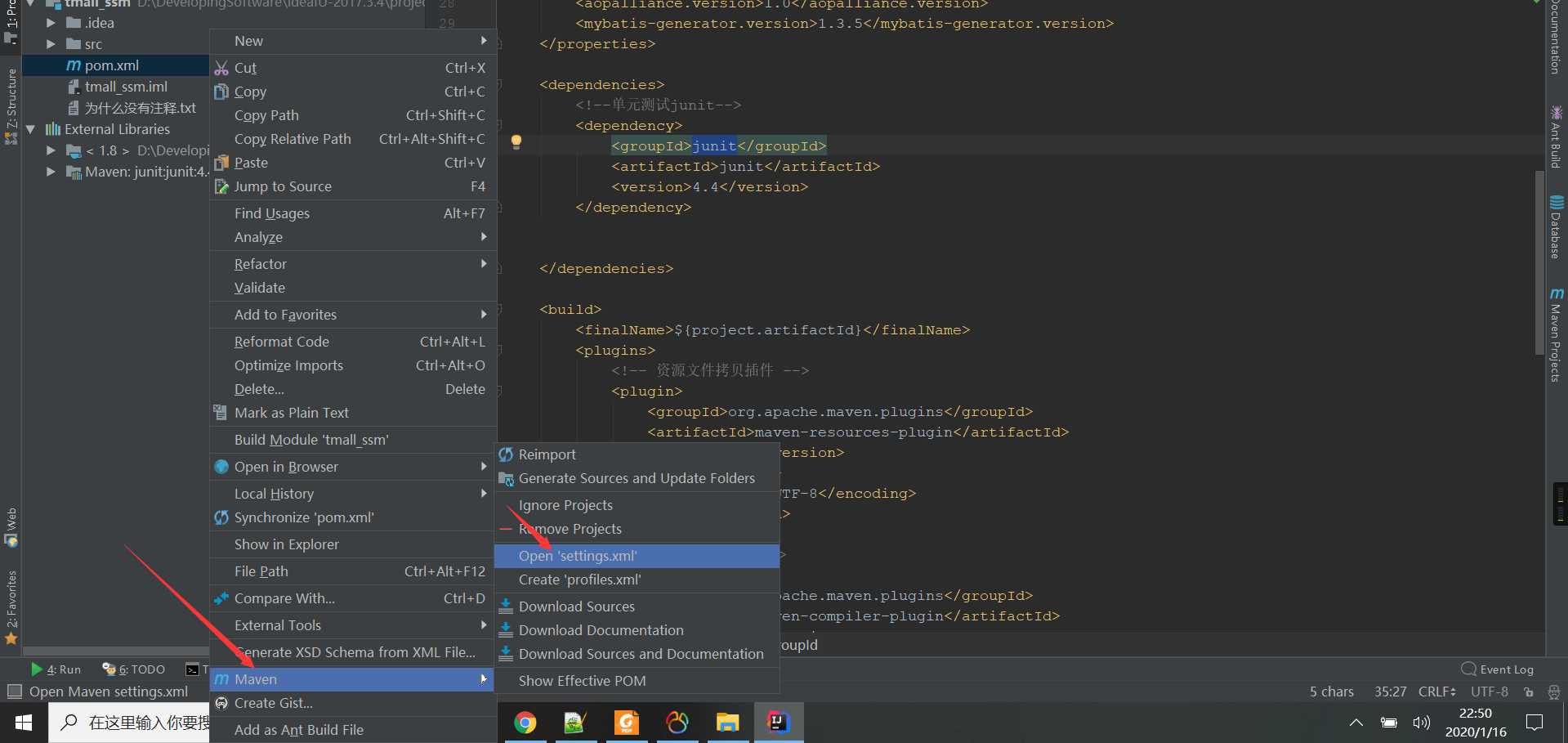Screen dimensions: 1568x743
Task: Open the Event Log
Action: click(1497, 669)
